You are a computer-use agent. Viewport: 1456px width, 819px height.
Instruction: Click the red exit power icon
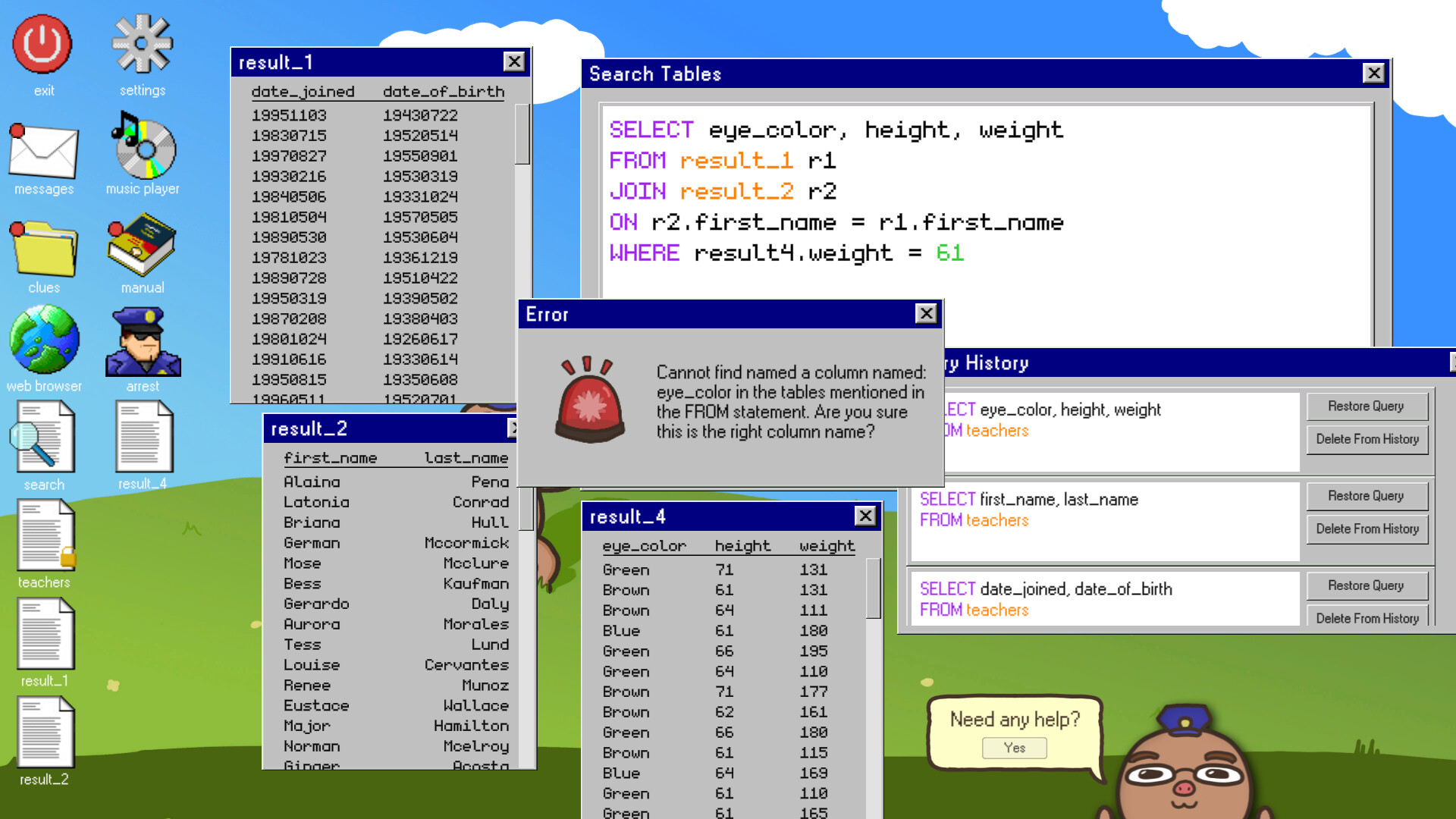pyautogui.click(x=43, y=45)
